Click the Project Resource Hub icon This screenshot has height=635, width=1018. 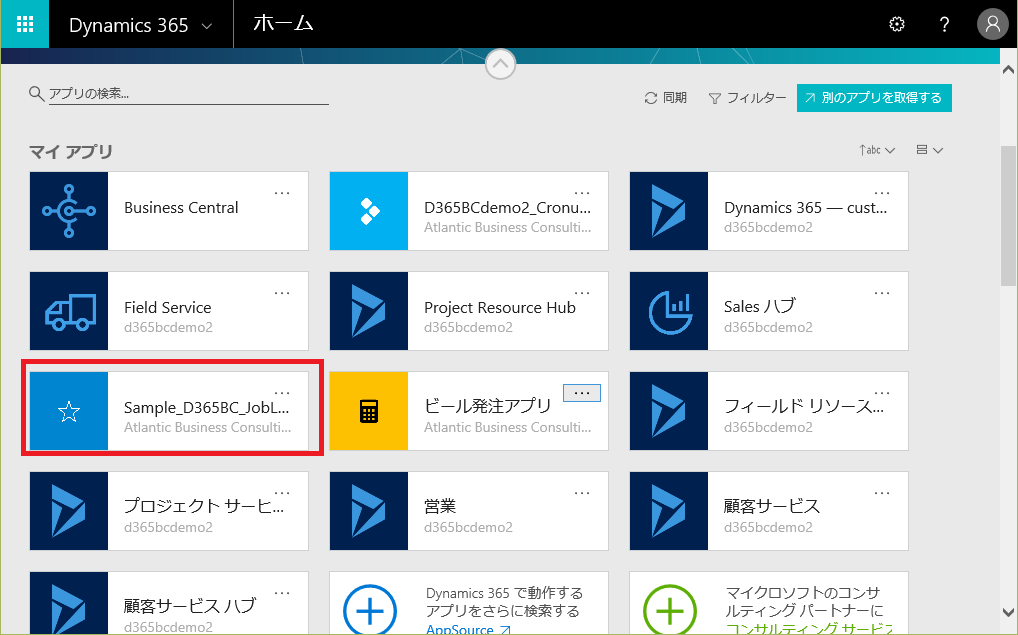[369, 311]
